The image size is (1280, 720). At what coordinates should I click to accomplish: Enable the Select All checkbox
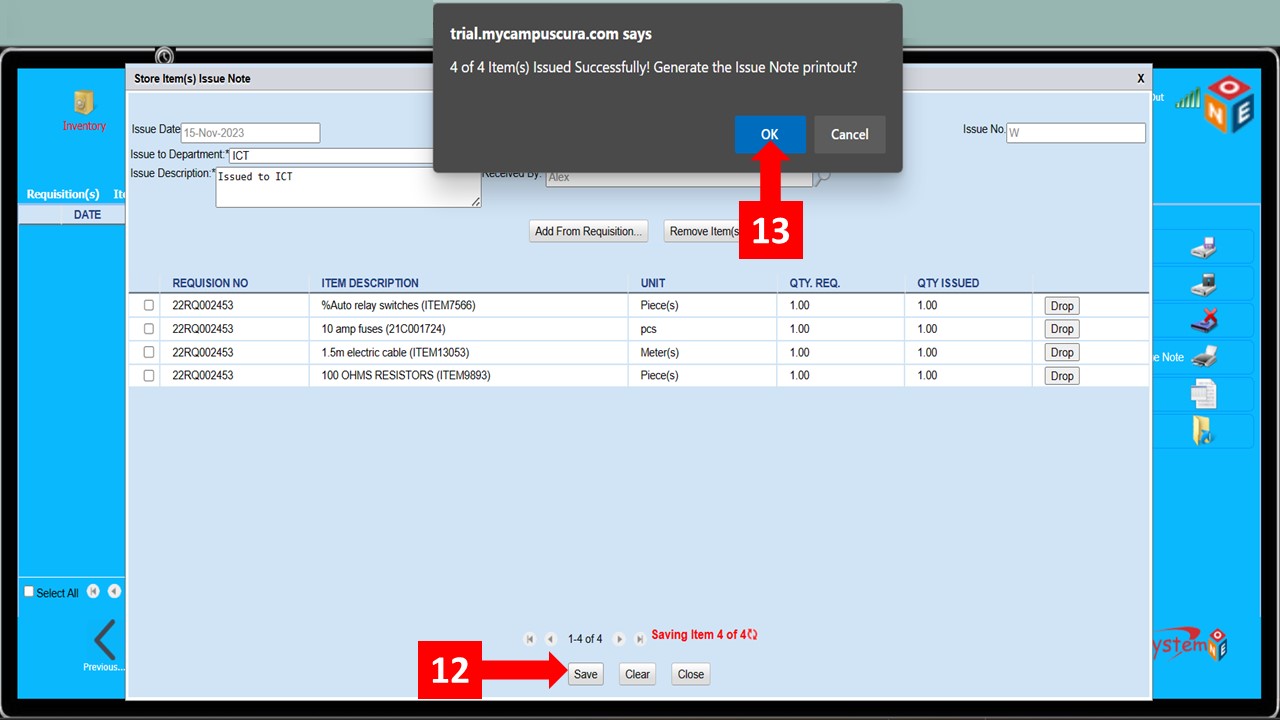[x=29, y=592]
